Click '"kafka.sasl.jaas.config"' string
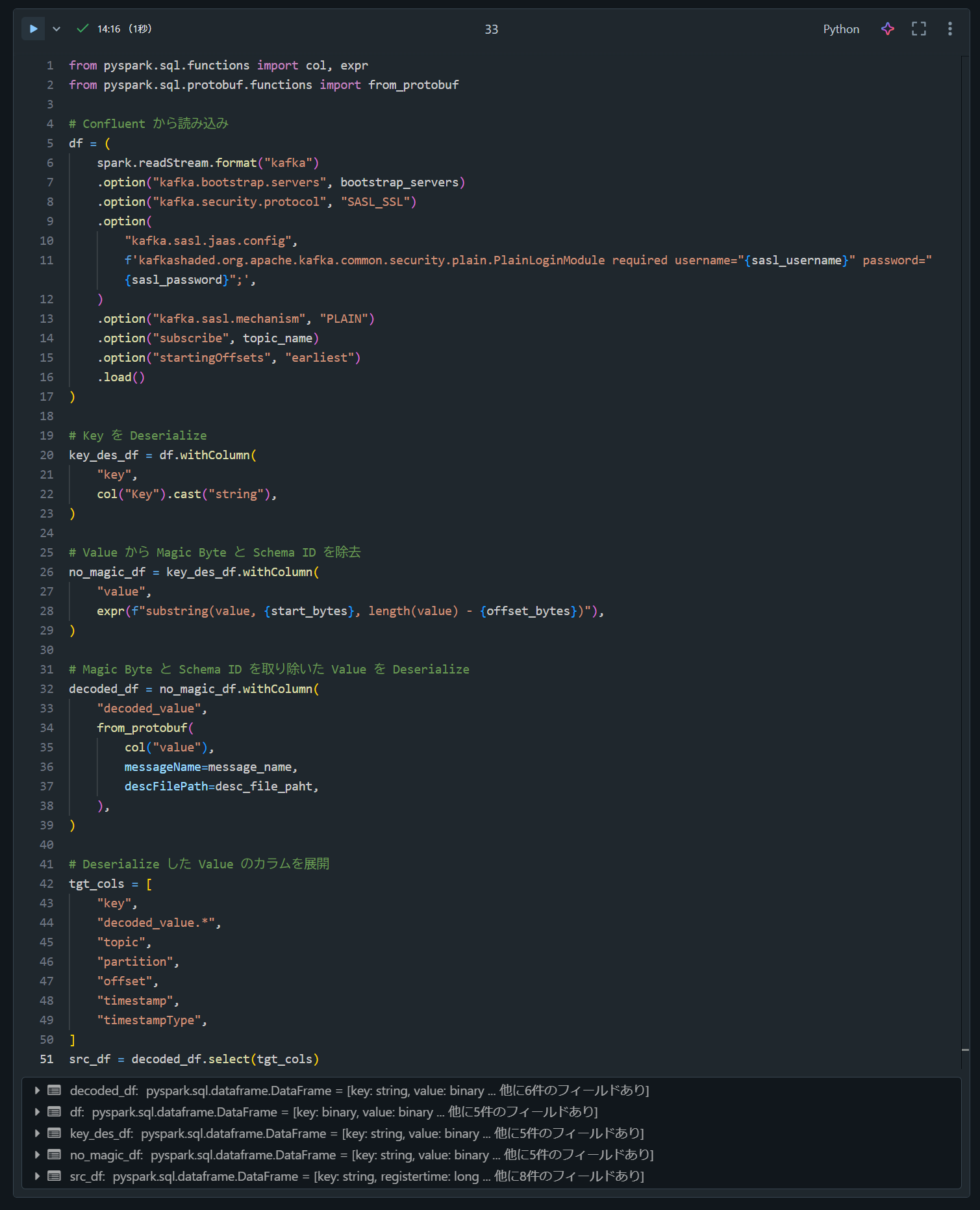 click(x=208, y=240)
